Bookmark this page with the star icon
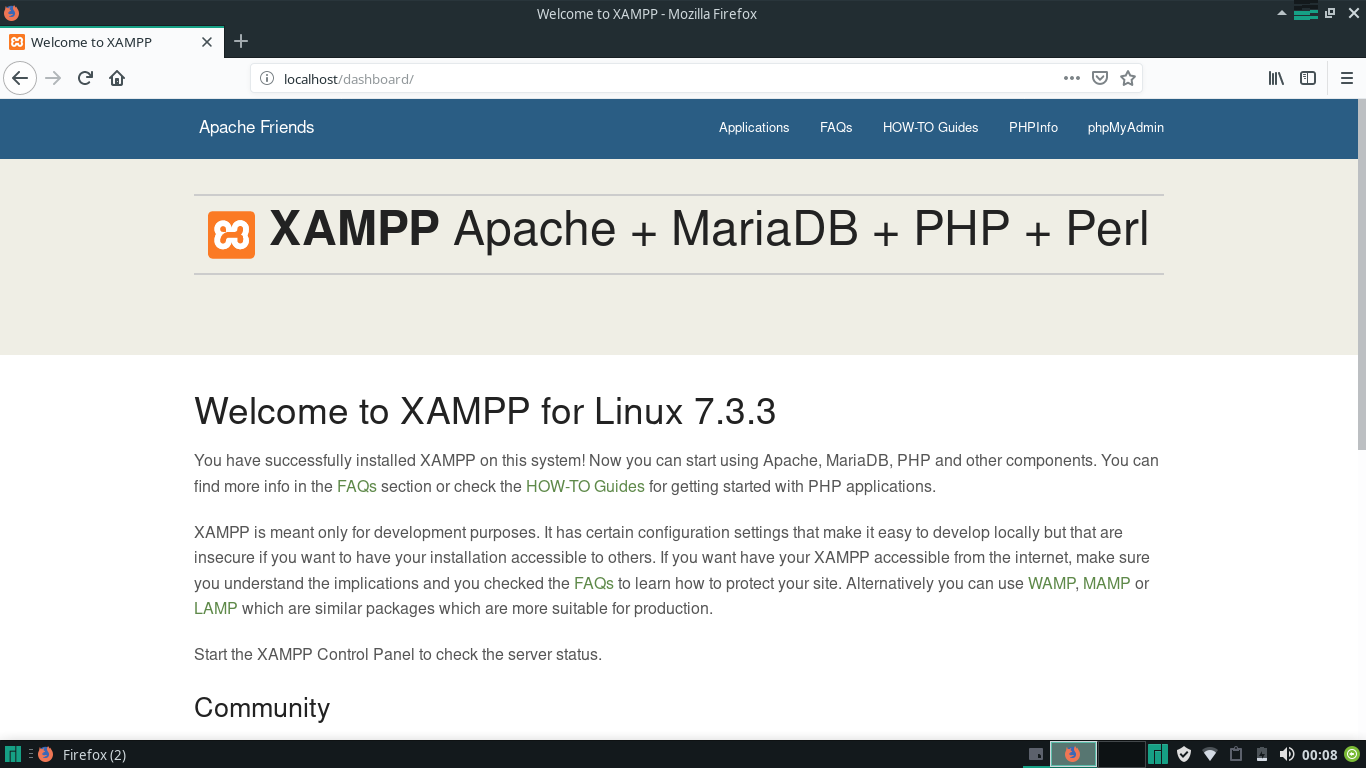1366x768 pixels. click(x=1128, y=78)
